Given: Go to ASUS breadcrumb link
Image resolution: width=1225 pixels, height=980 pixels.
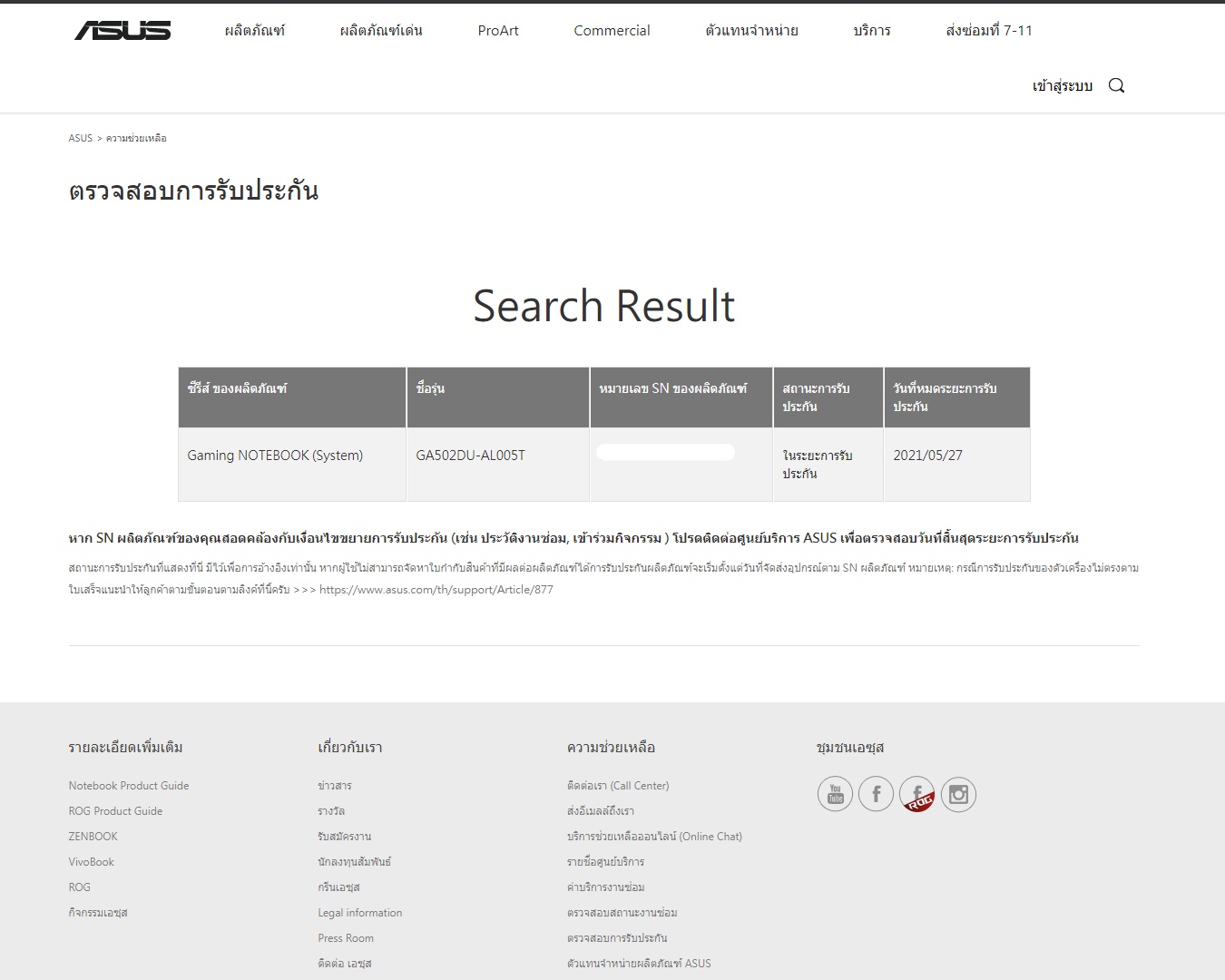Looking at the screenshot, I should pyautogui.click(x=81, y=138).
